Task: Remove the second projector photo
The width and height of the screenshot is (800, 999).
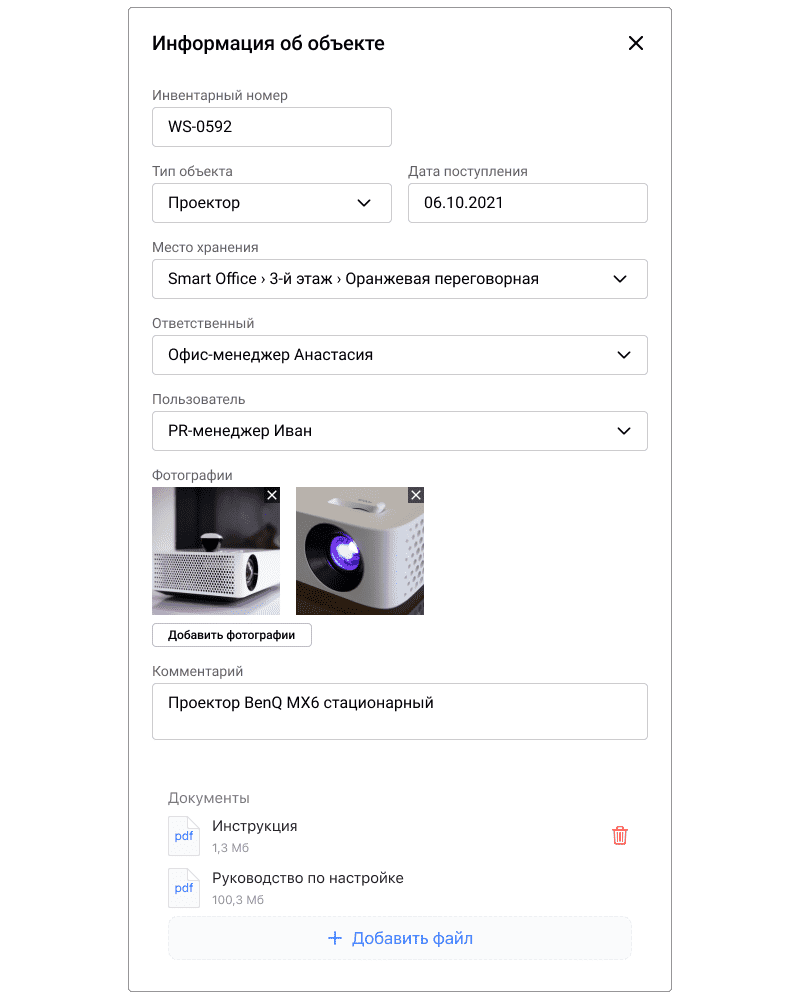Action: pos(416,495)
